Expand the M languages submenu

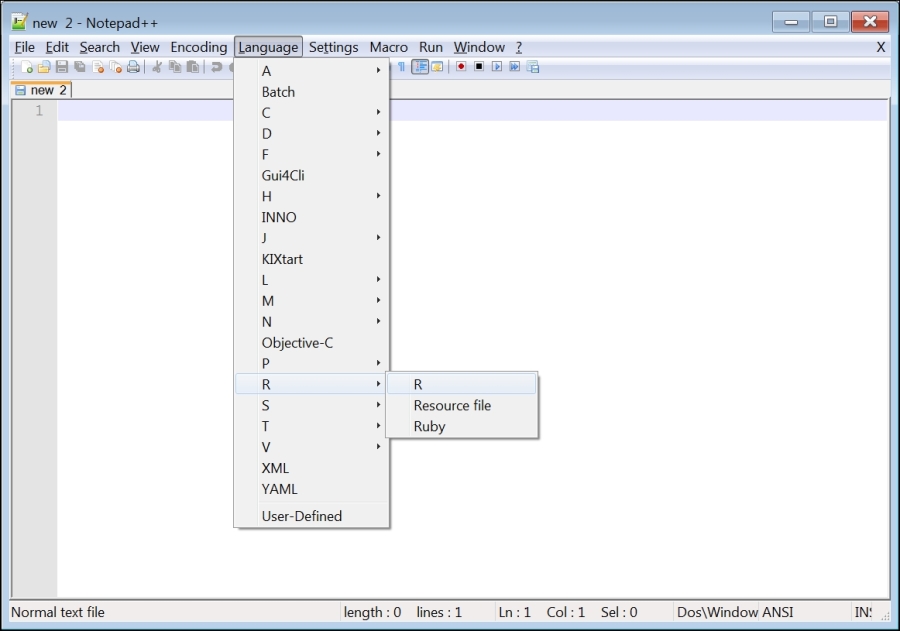(312, 301)
